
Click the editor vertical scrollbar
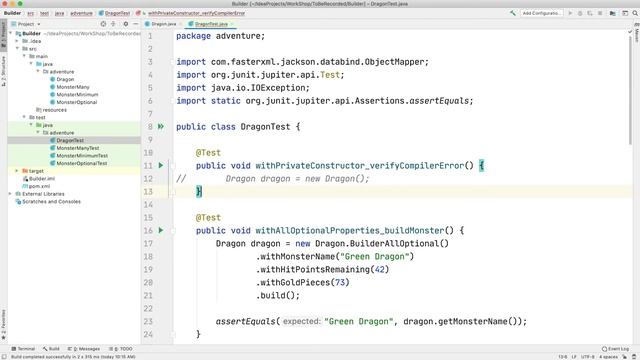[x=630, y=90]
